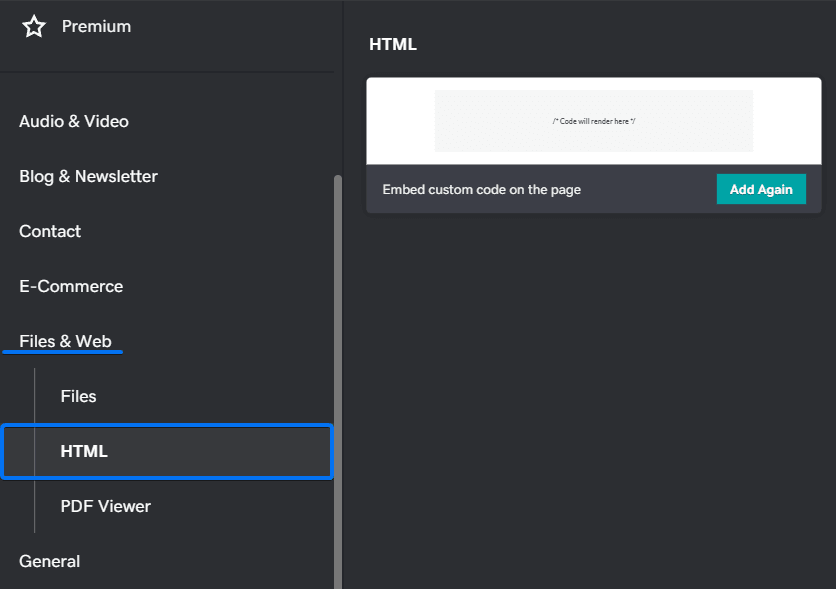Click the 'Embed custom code on the page' text
This screenshot has height=589, width=836.
click(481, 190)
